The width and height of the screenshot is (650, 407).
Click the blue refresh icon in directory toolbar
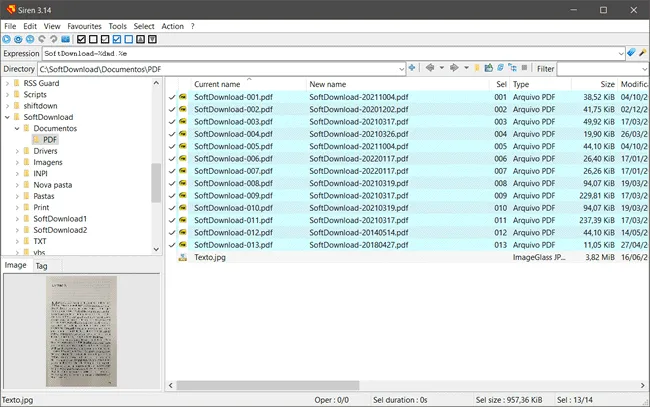(x=501, y=68)
